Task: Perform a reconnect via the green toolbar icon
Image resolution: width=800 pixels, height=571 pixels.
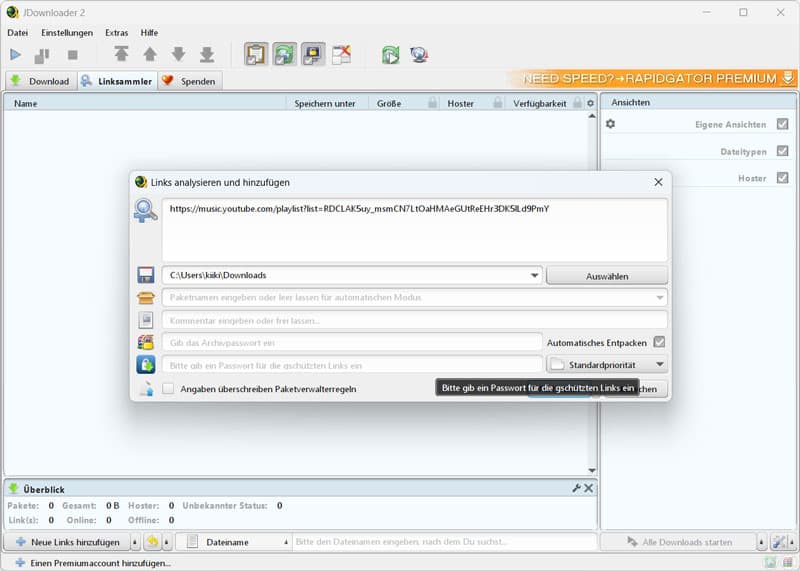Action: point(390,55)
